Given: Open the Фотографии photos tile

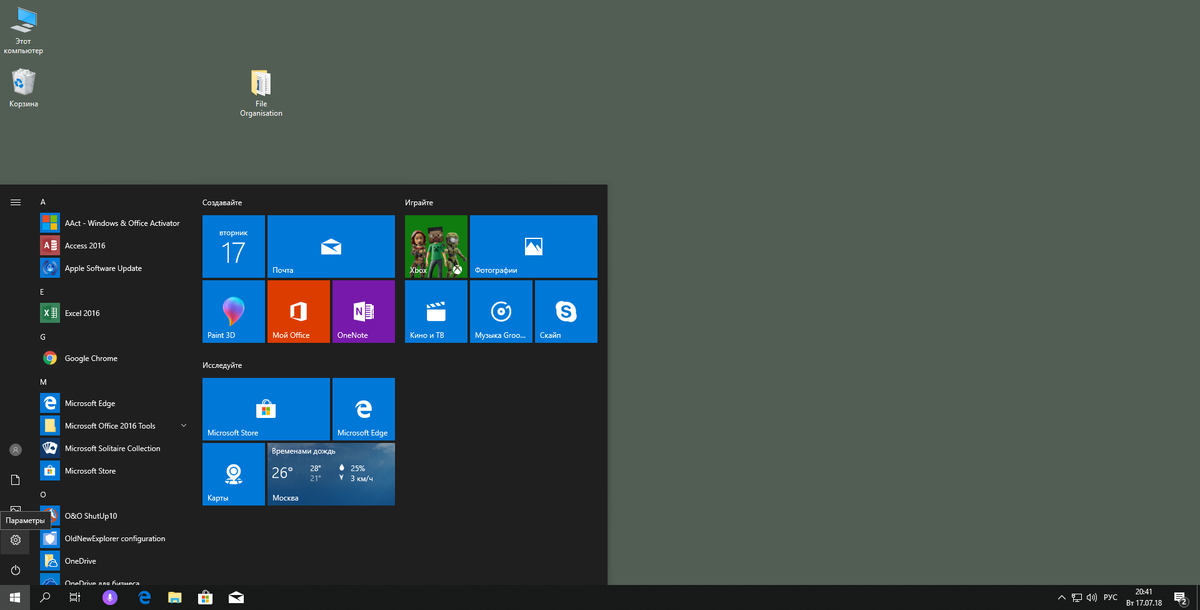Looking at the screenshot, I should pyautogui.click(x=533, y=246).
